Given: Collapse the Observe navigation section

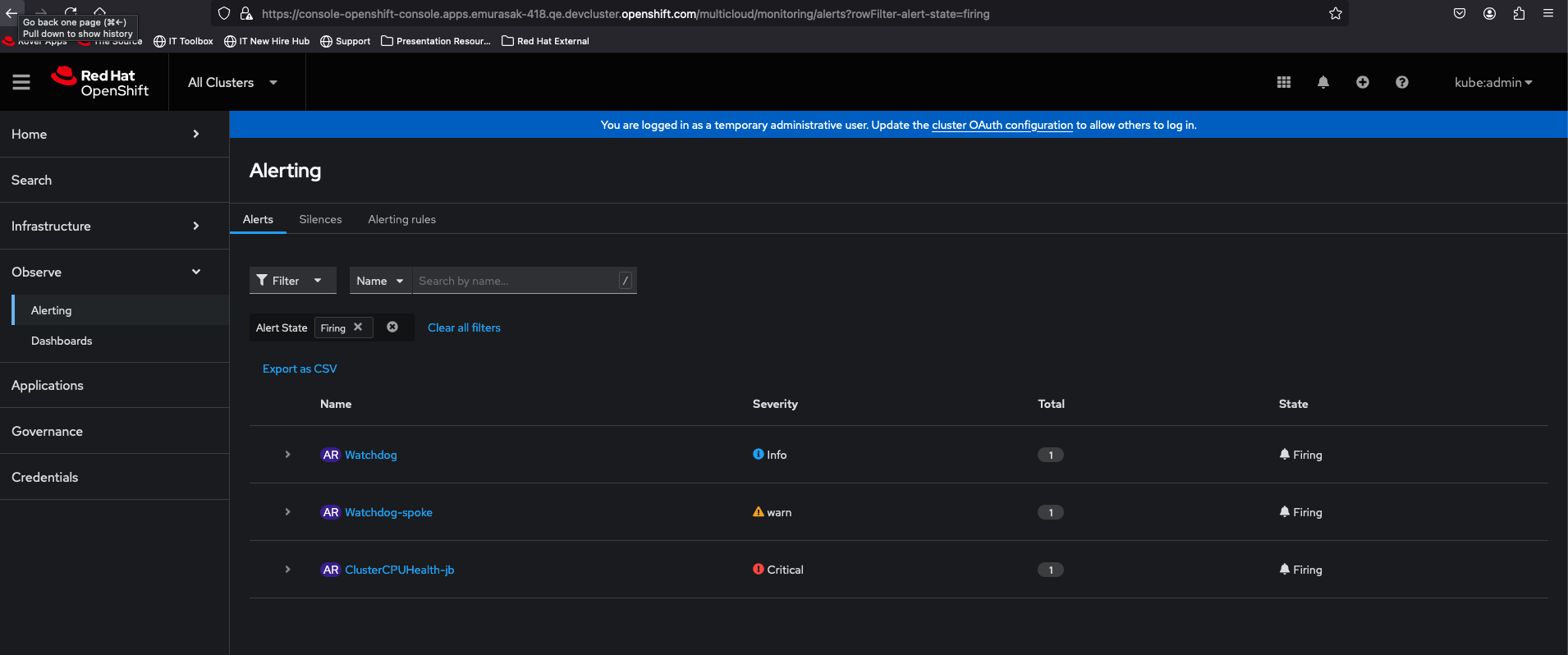Looking at the screenshot, I should tap(114, 272).
